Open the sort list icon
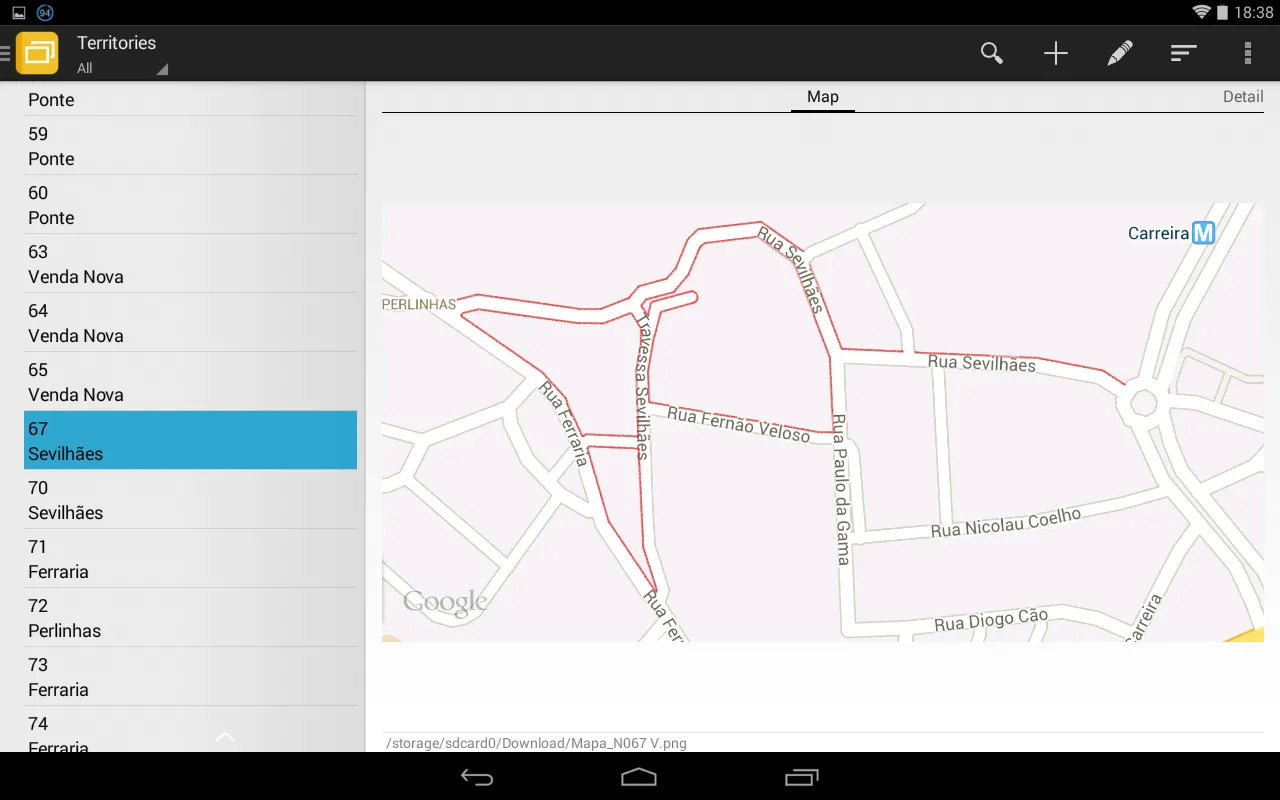The image size is (1280, 800). [1184, 53]
